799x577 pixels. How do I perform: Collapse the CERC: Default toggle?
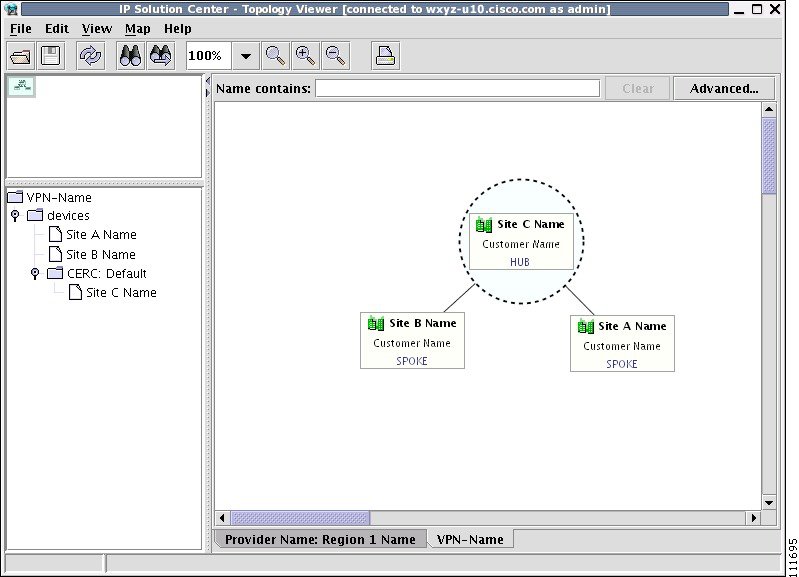pos(35,274)
